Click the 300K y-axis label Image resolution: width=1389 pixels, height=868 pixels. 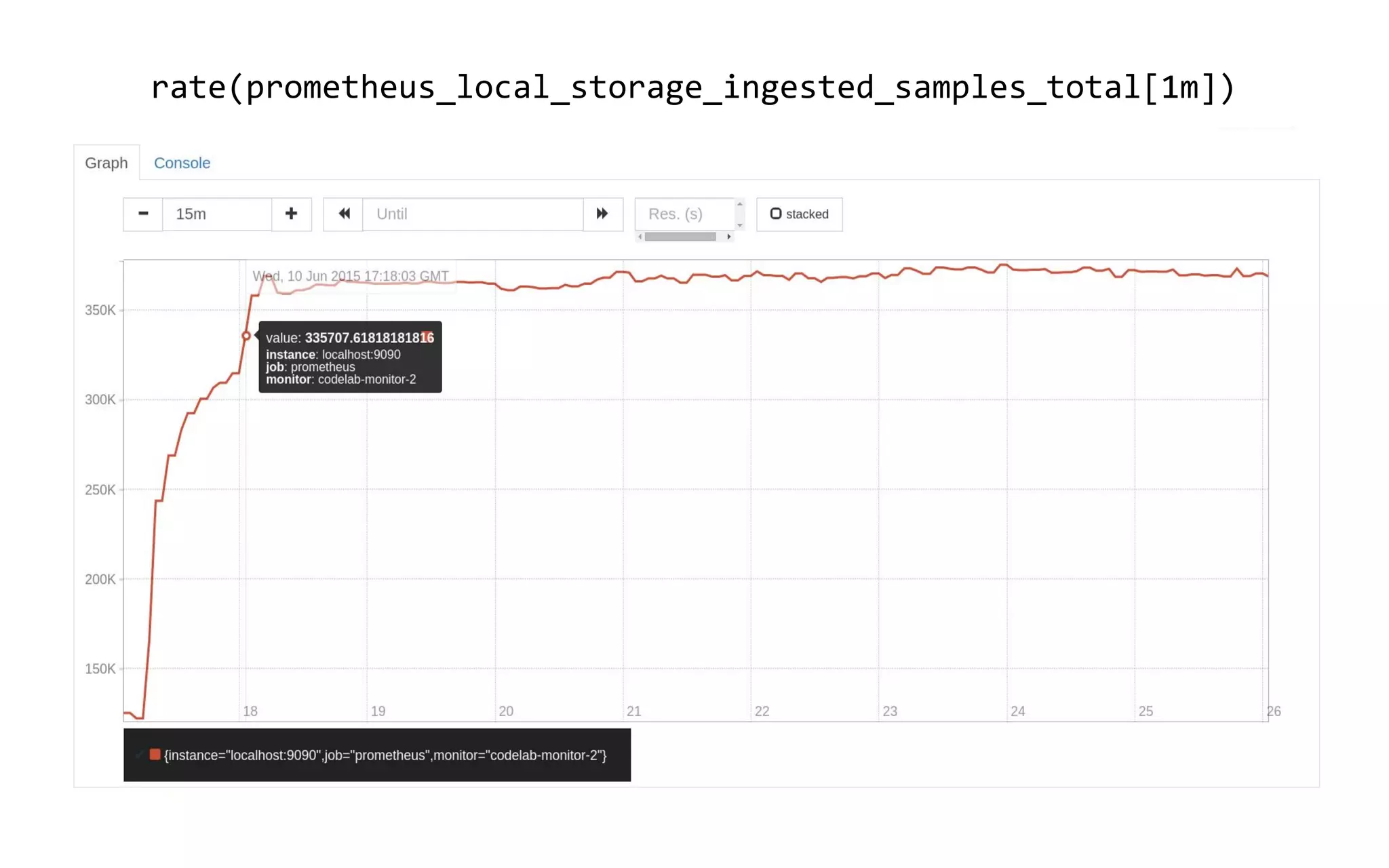click(100, 400)
